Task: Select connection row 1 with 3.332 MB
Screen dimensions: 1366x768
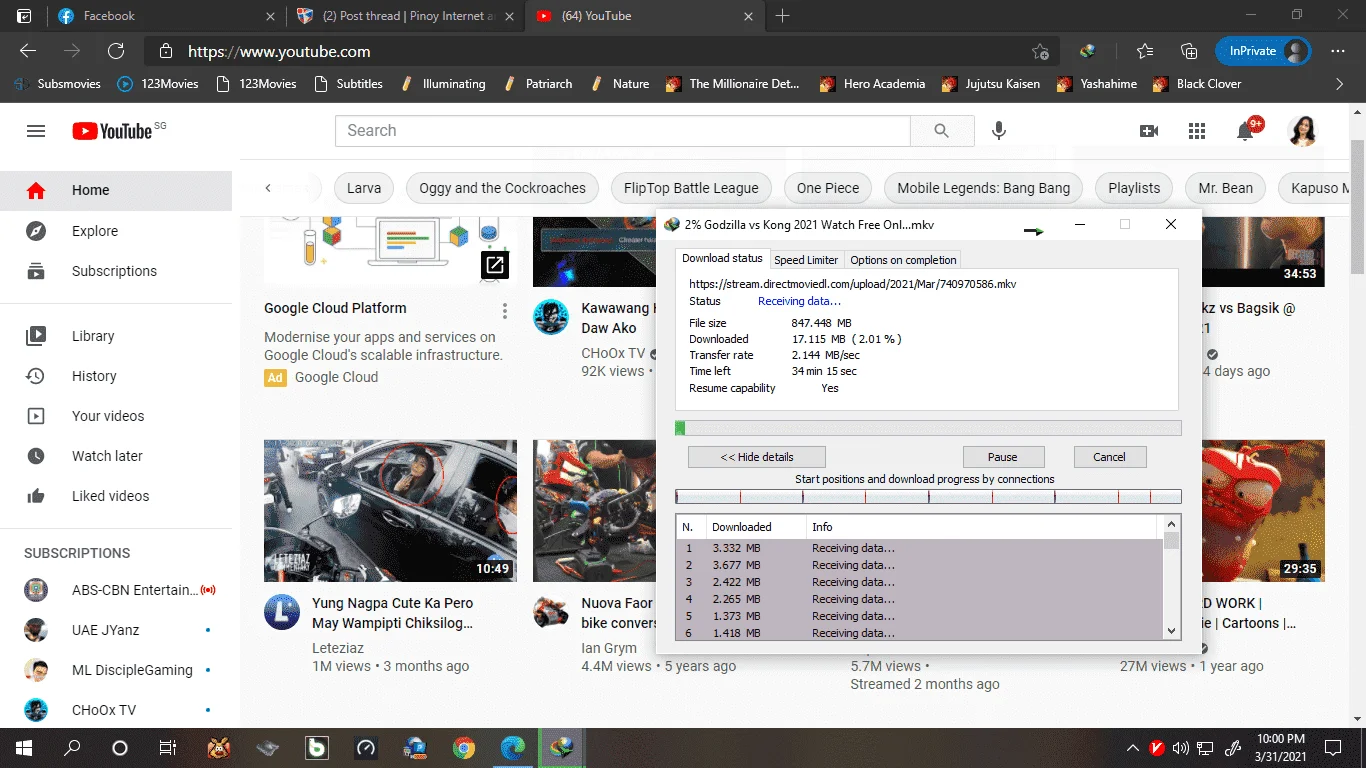Action: pos(919,548)
